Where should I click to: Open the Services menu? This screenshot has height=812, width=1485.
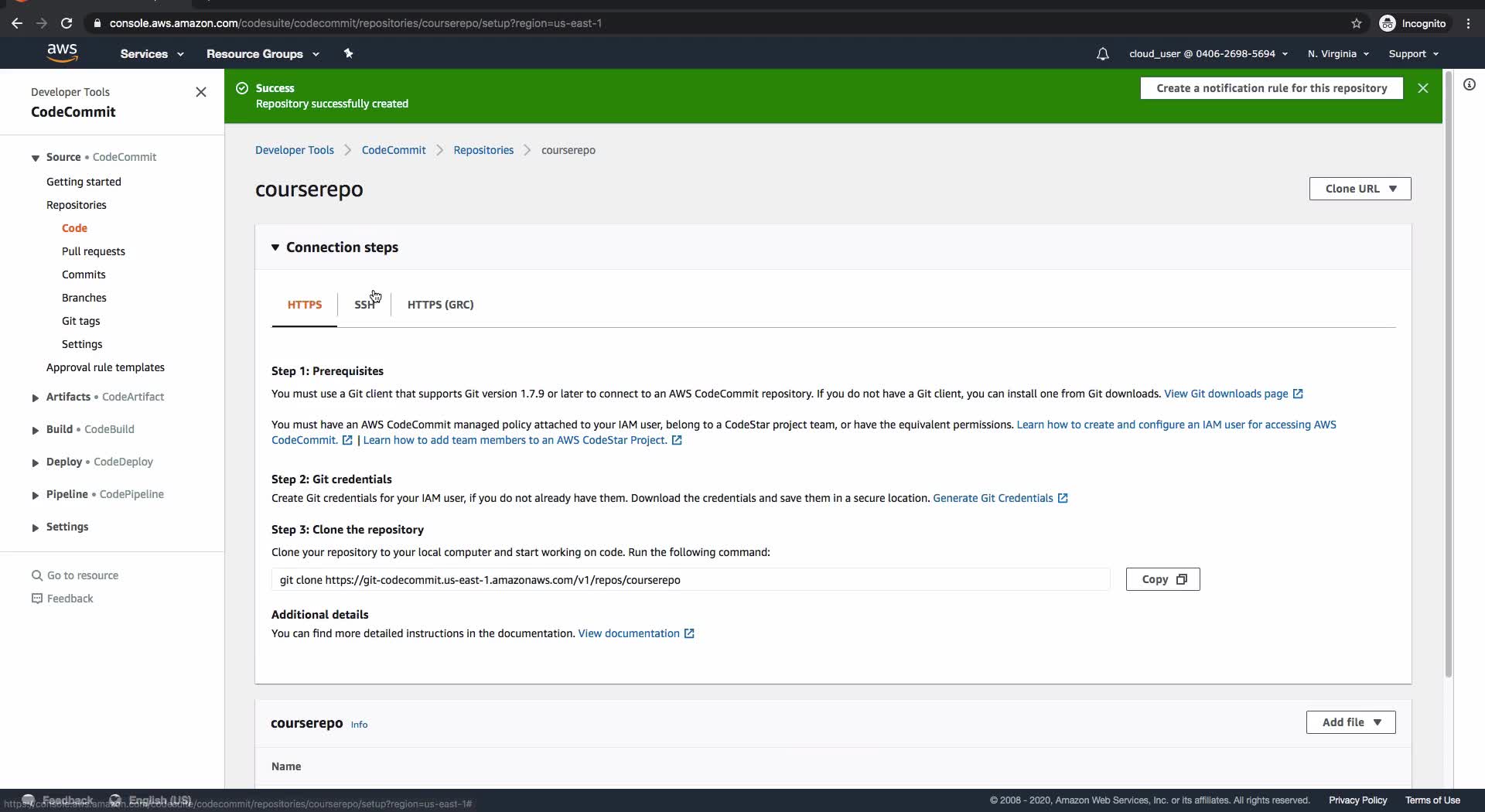click(x=152, y=54)
